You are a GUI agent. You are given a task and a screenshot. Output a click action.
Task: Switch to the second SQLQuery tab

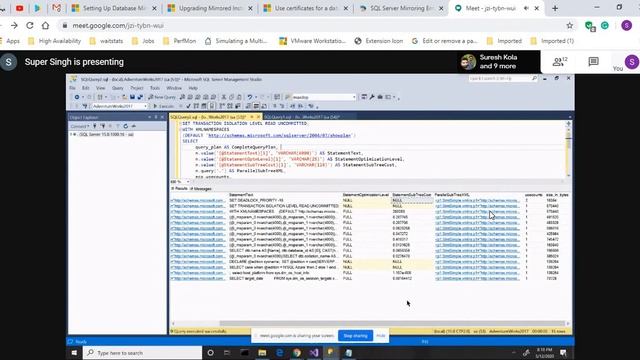click(x=302, y=117)
